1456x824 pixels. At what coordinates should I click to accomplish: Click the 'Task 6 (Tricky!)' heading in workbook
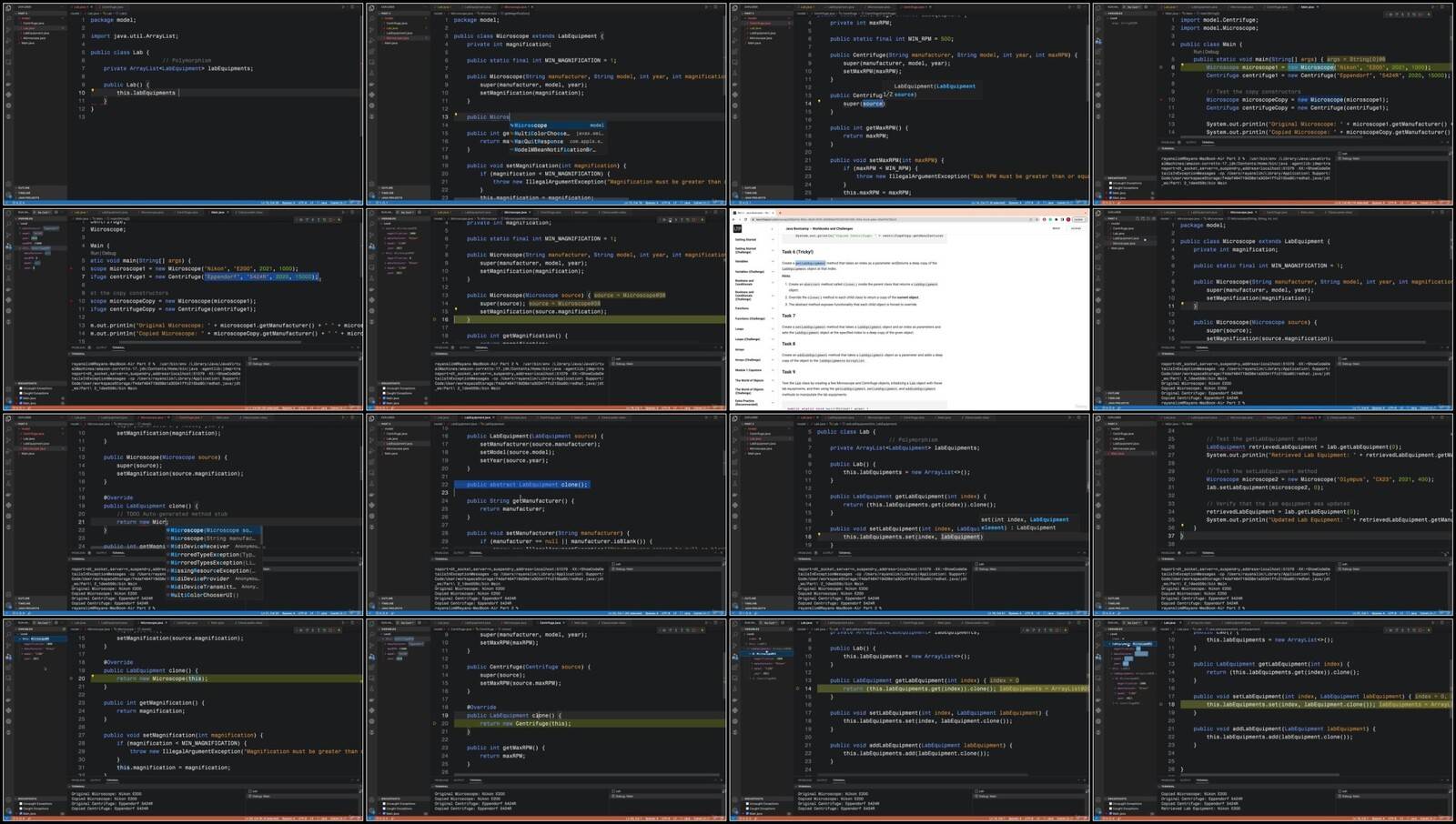[797, 252]
